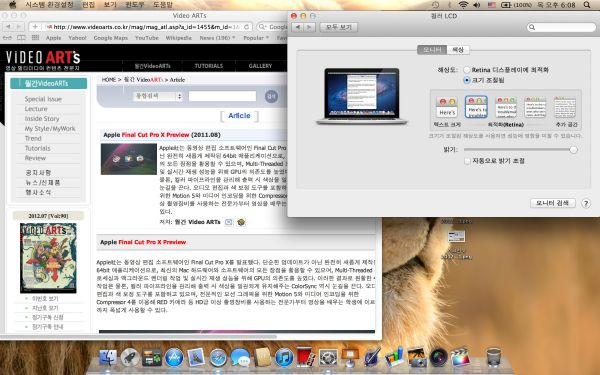
Task: Open System Preferences gear in Dock
Action: [x=328, y=358]
